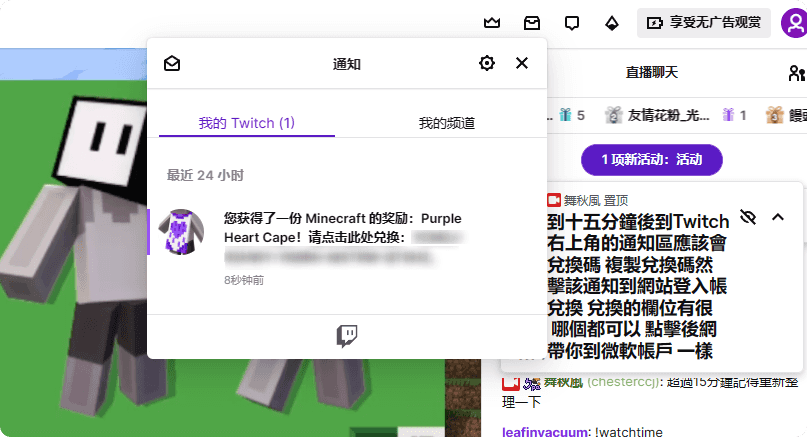807x437 pixels.
Task: Click 最近 24 小时 heading
Action: tap(205, 176)
